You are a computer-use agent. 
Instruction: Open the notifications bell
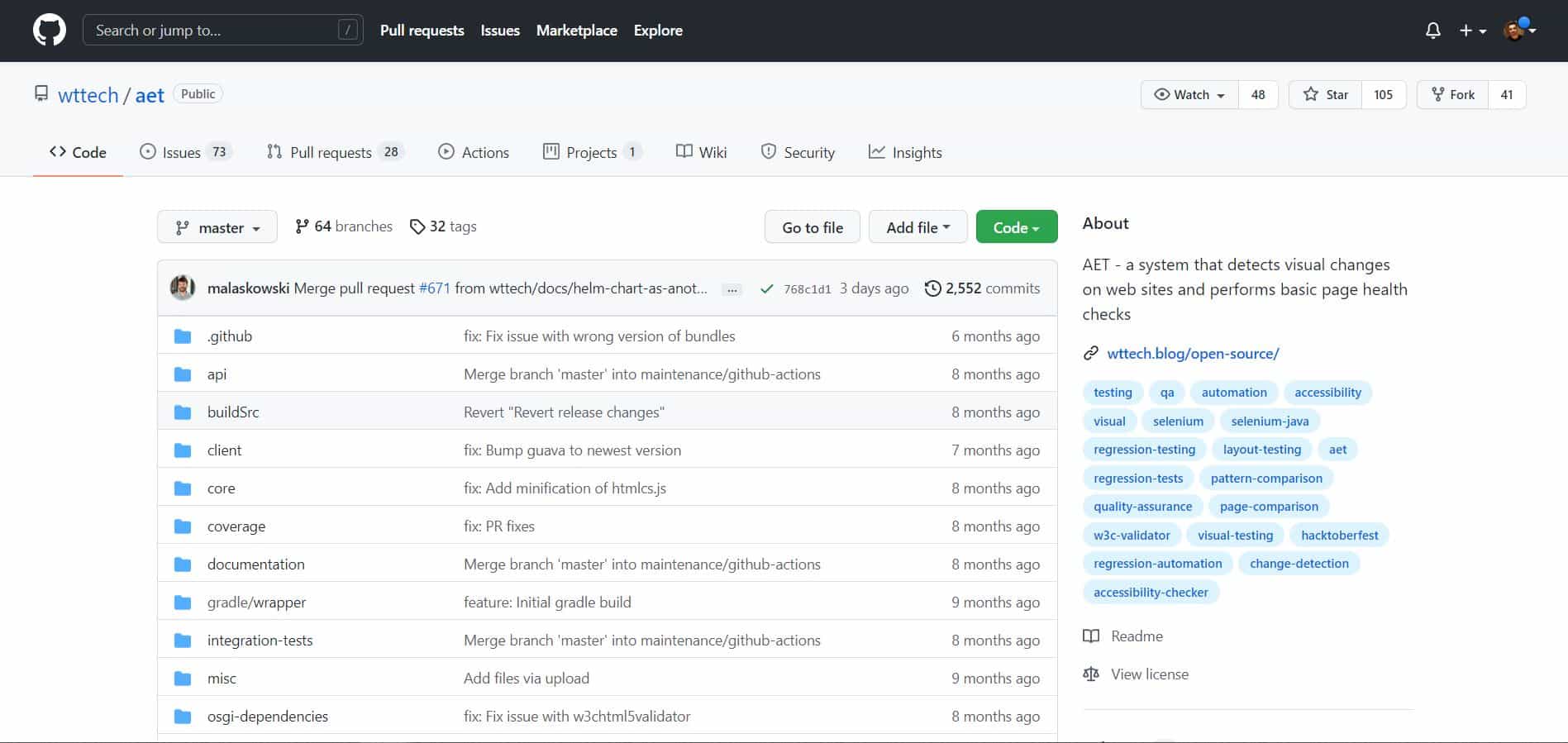pyautogui.click(x=1432, y=31)
